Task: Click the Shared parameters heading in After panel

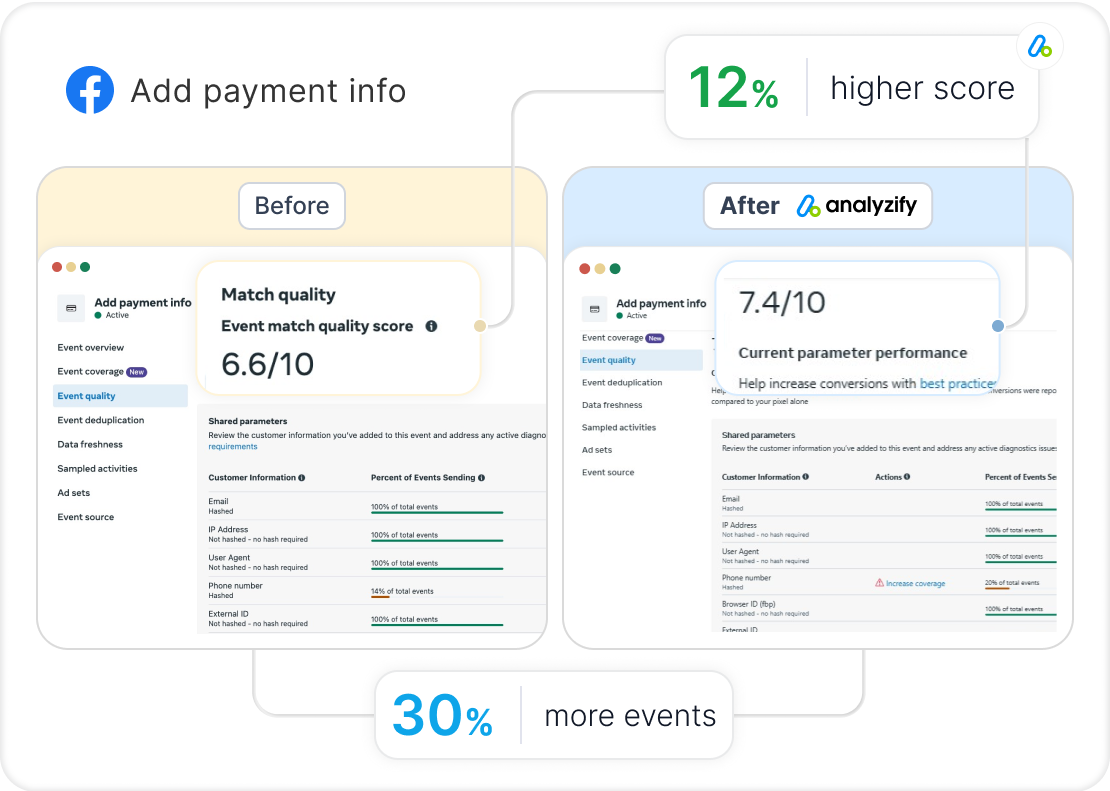Action: click(x=758, y=435)
